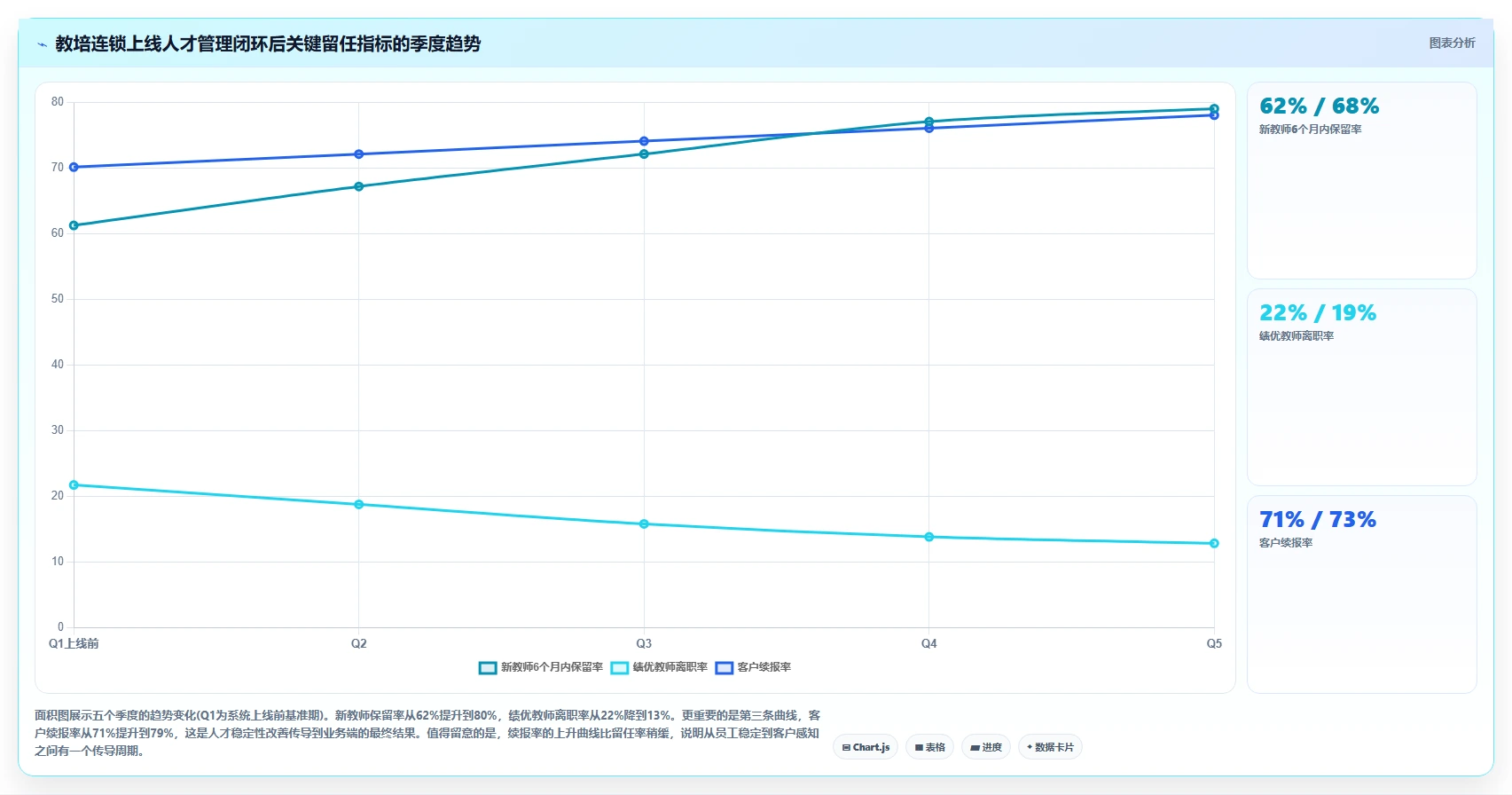Click the Chart.js tag chip
Viewport: 1512px width, 795px height.
[x=866, y=747]
